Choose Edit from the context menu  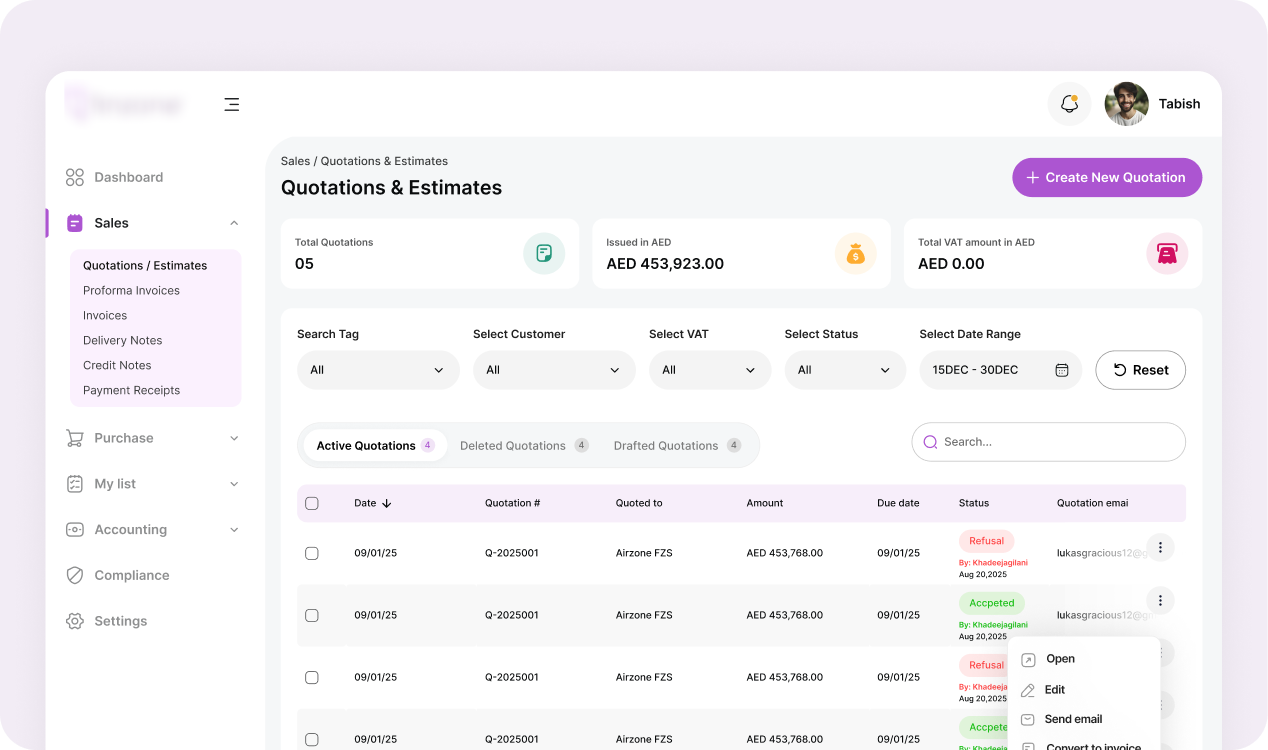click(x=1054, y=690)
